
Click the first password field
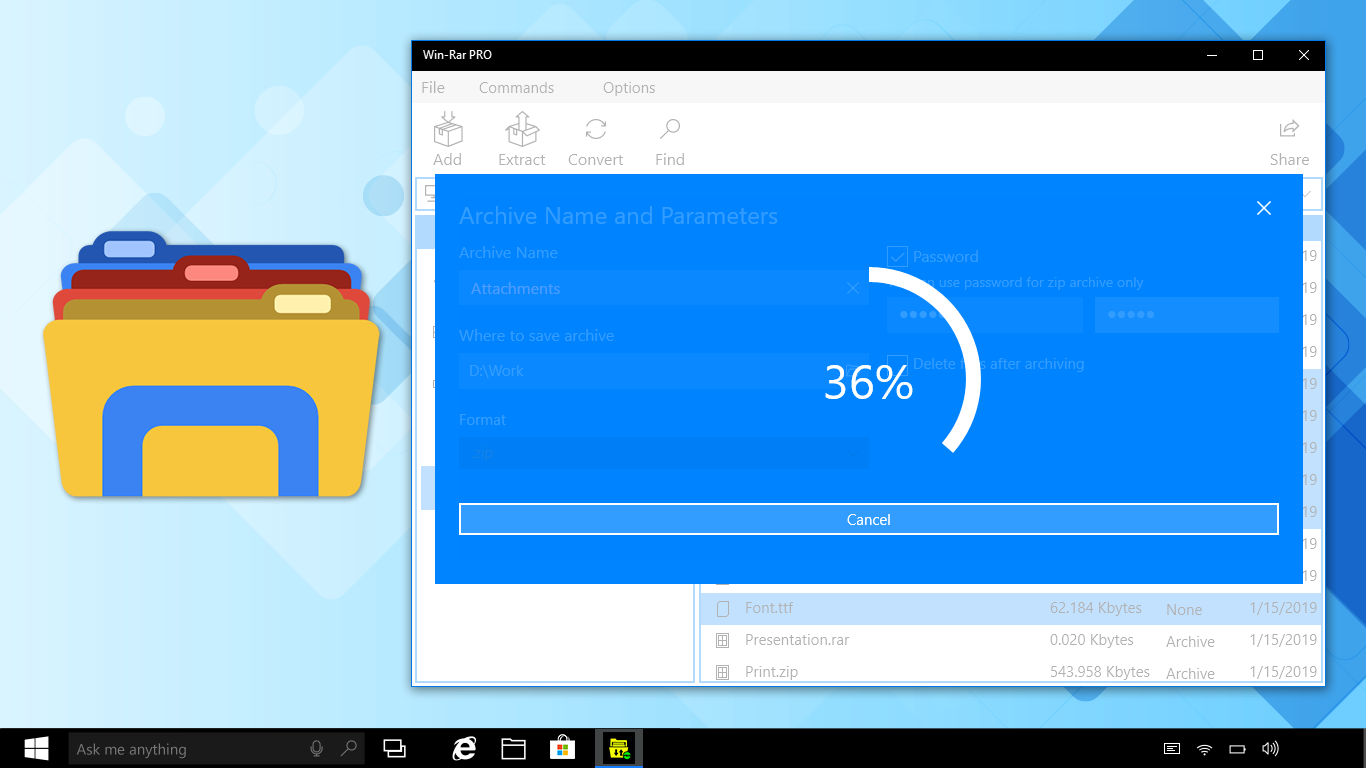[x=984, y=314]
